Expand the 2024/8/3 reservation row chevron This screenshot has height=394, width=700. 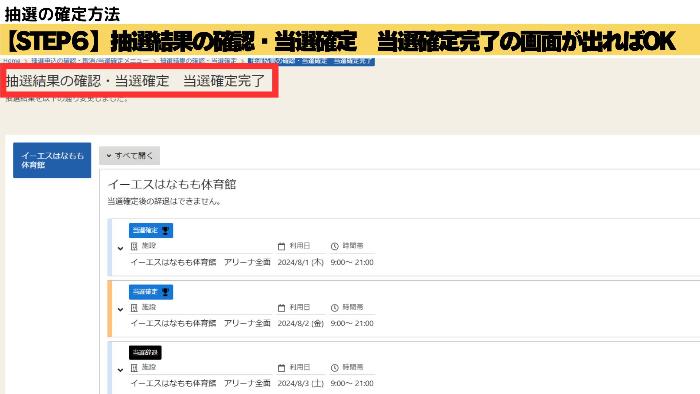click(x=121, y=369)
